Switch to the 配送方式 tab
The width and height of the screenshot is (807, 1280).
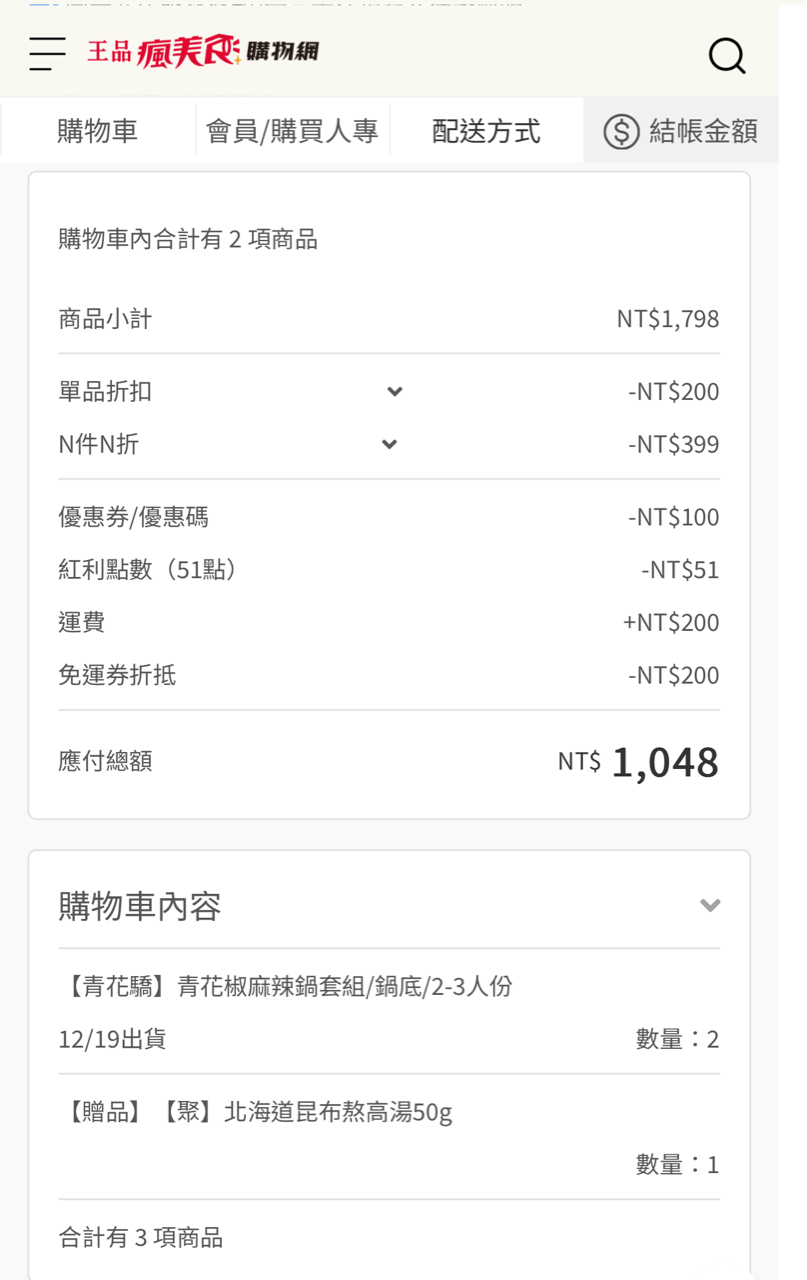pos(486,131)
